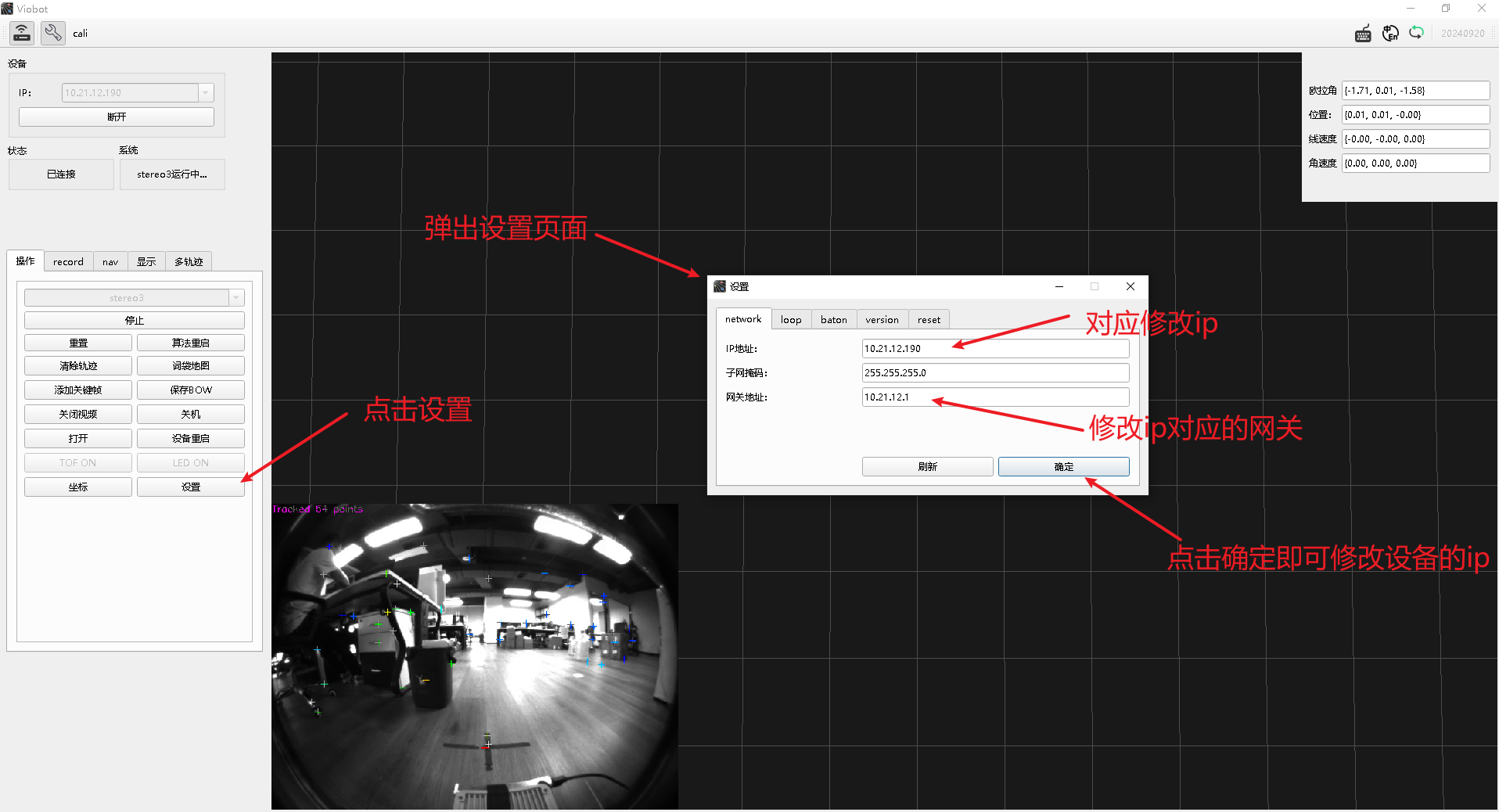1499x812 pixels.
Task: Click the Viobot app icon in title bar
Action: [x=7, y=9]
